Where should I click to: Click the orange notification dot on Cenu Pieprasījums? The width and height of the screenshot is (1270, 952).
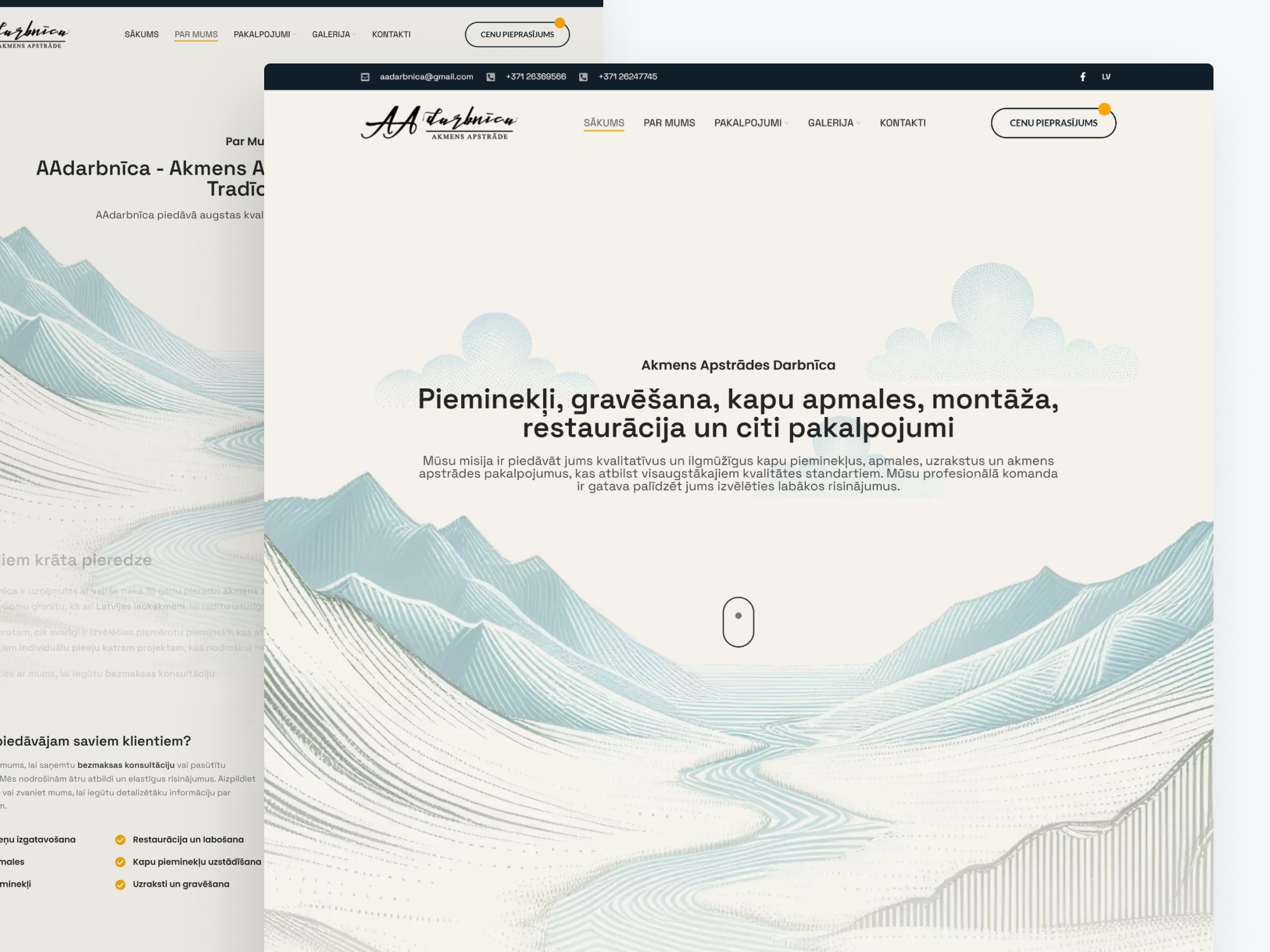coord(1105,109)
